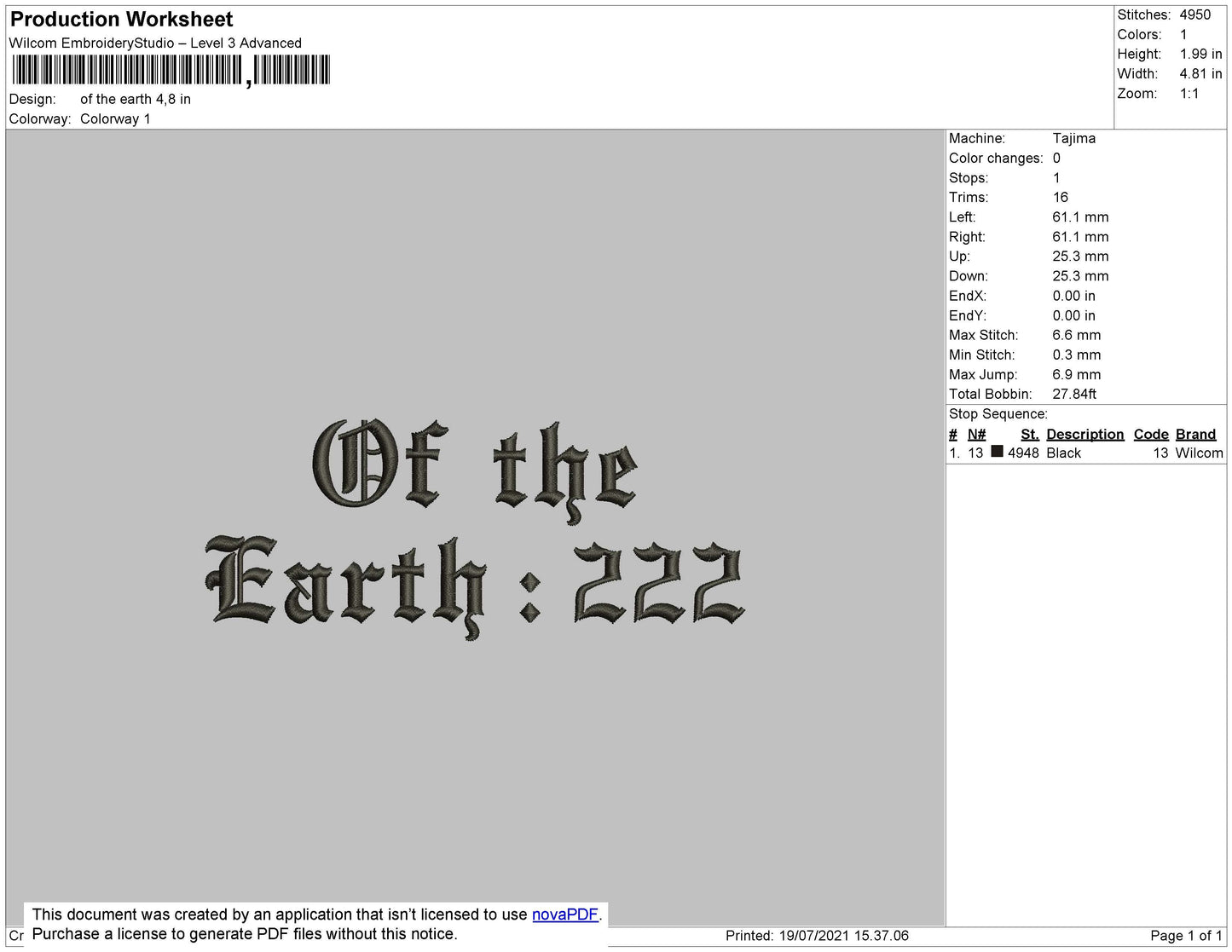Viewport: 1232px width, 952px height.
Task: Open the novaPDF hyperlink
Action: pyautogui.click(x=565, y=914)
